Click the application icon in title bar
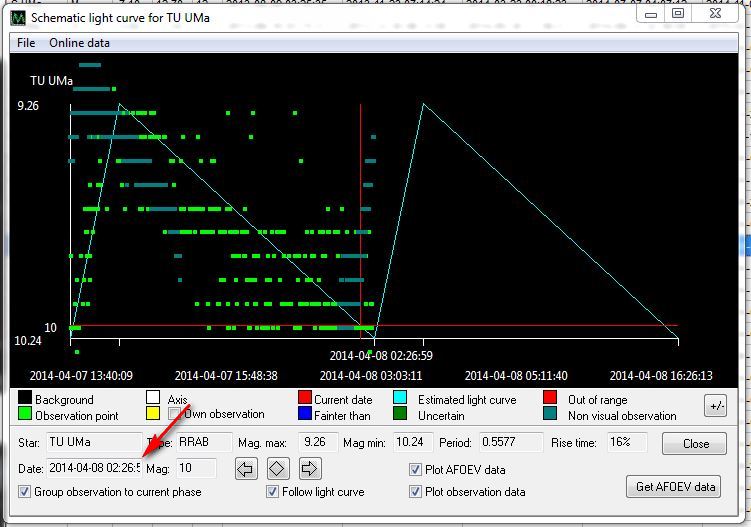 point(18,18)
